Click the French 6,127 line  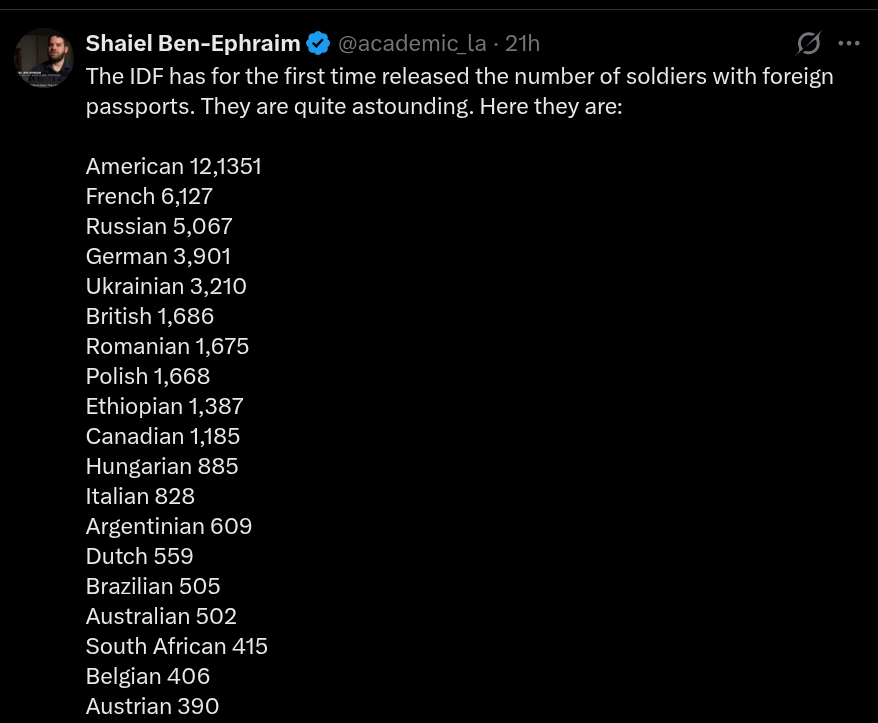point(149,196)
